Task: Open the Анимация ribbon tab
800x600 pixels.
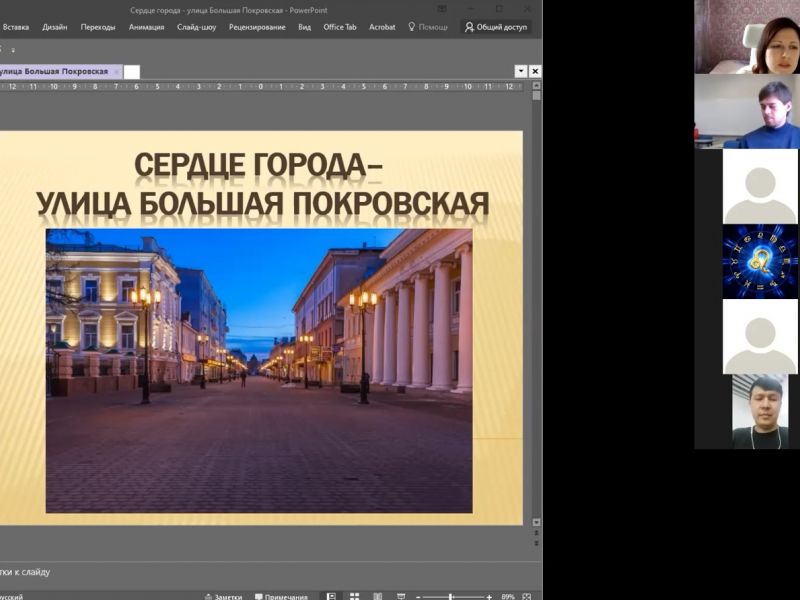Action: [146, 27]
